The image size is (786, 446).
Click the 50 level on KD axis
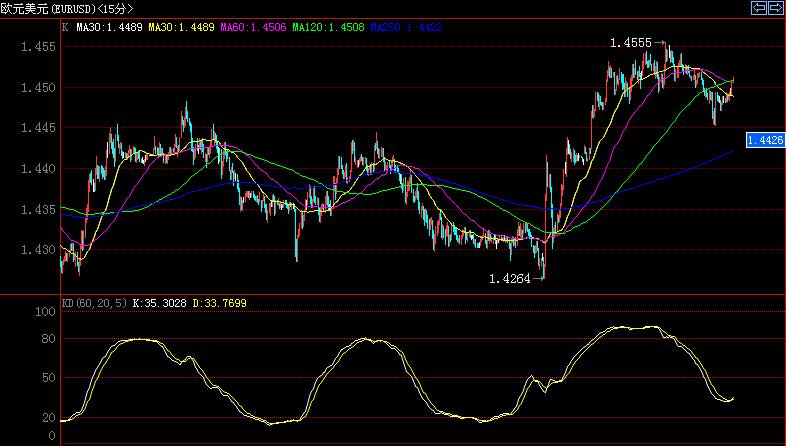[48, 377]
